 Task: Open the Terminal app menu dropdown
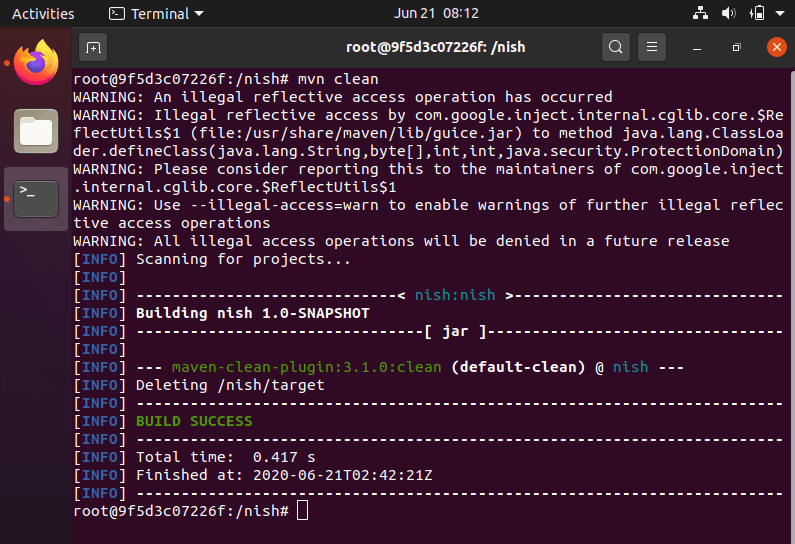(x=155, y=14)
